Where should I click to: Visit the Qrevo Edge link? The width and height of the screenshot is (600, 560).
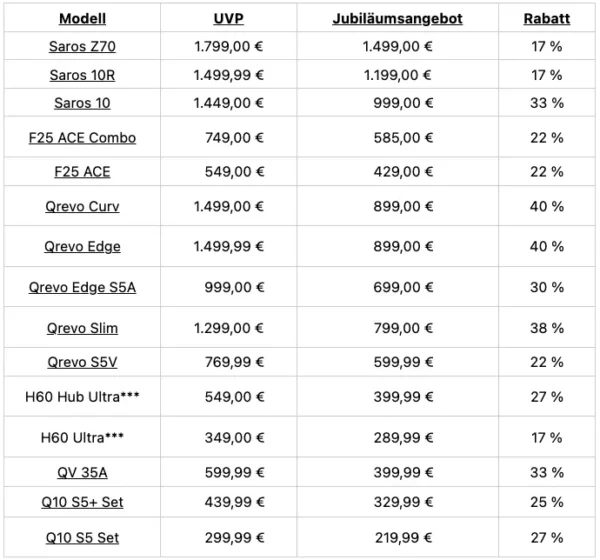pos(82,247)
